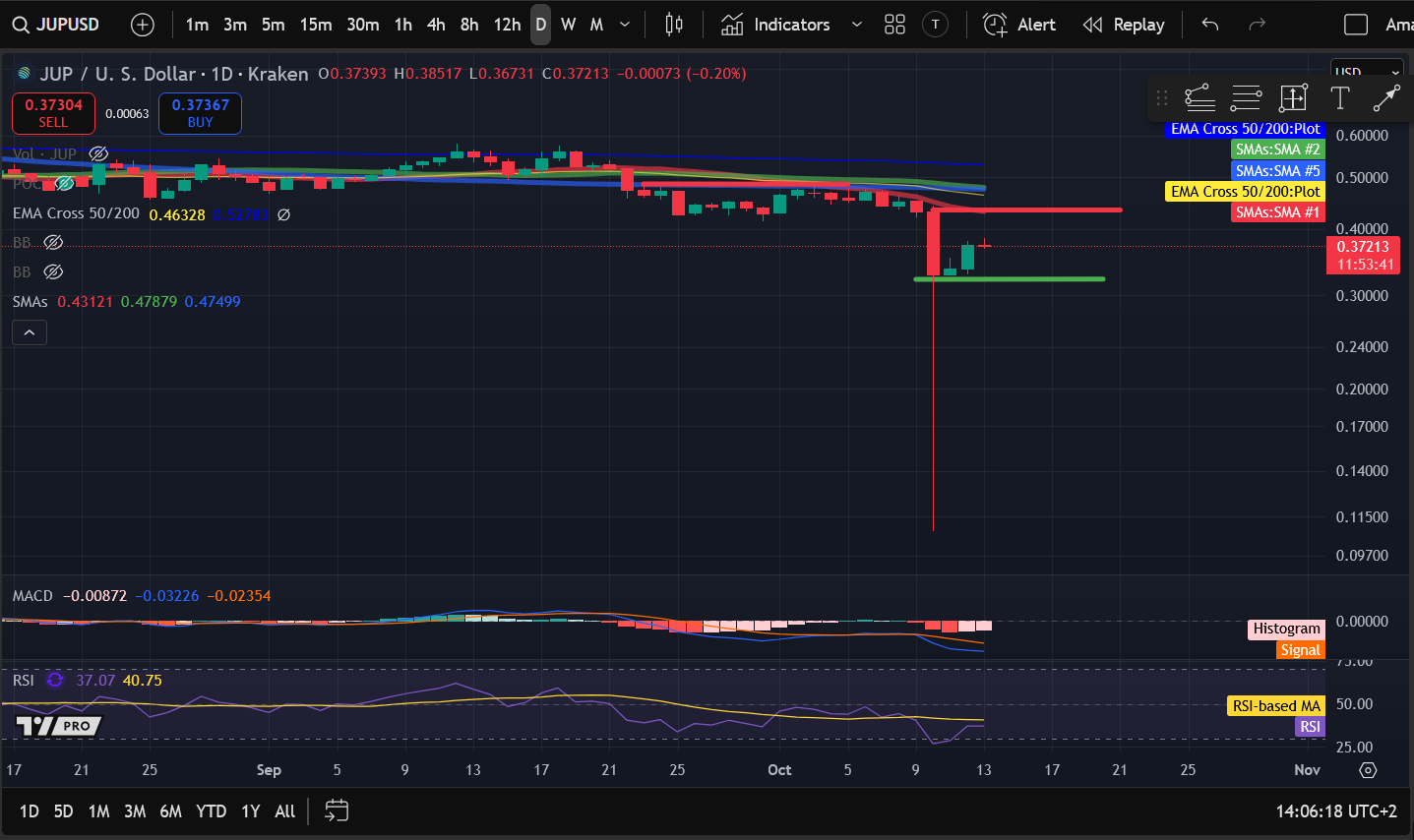Open the go to date calendar icon
Viewport: 1414px width, 840px height.
coord(337,810)
